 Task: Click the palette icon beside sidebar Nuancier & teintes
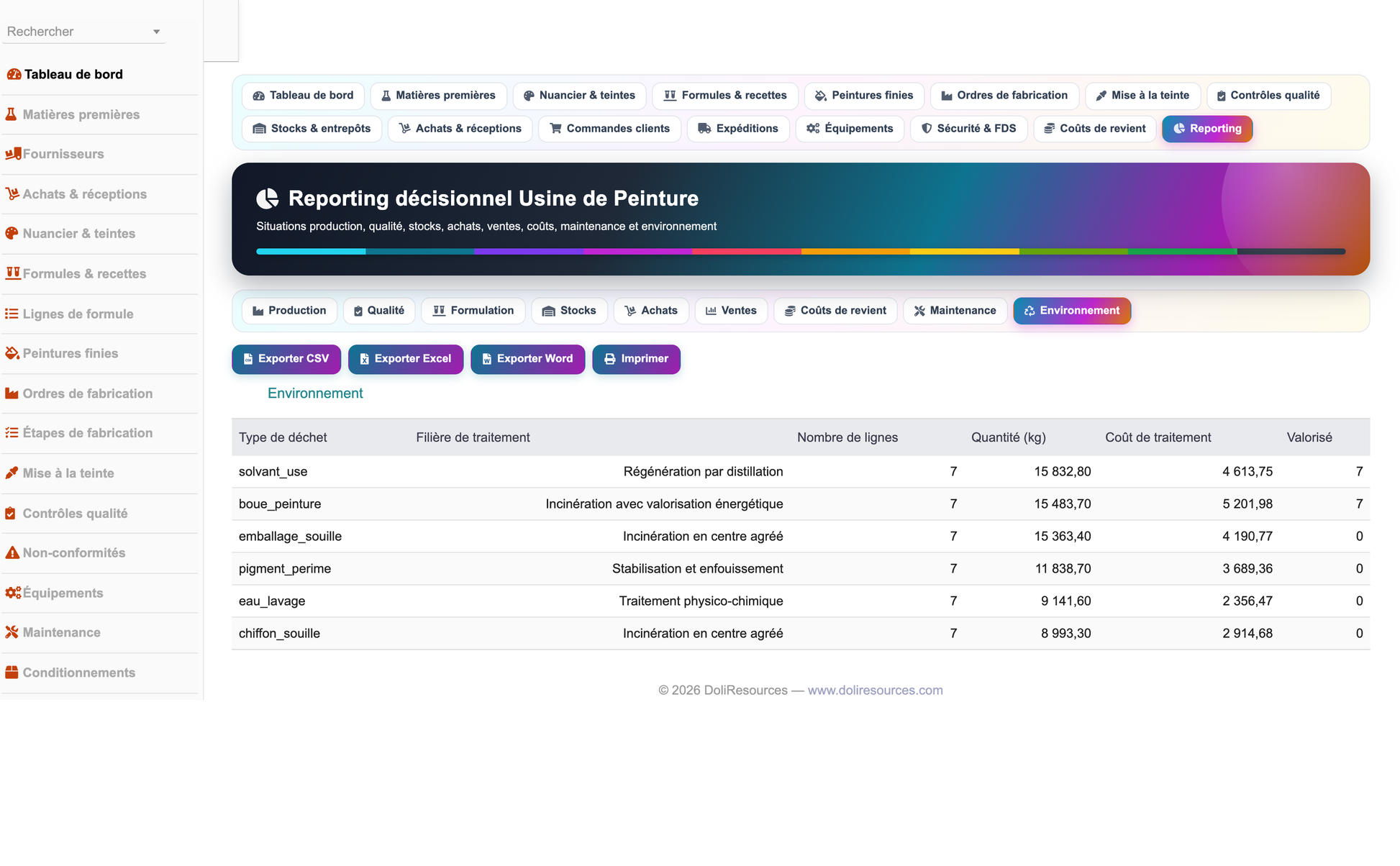pyautogui.click(x=12, y=234)
